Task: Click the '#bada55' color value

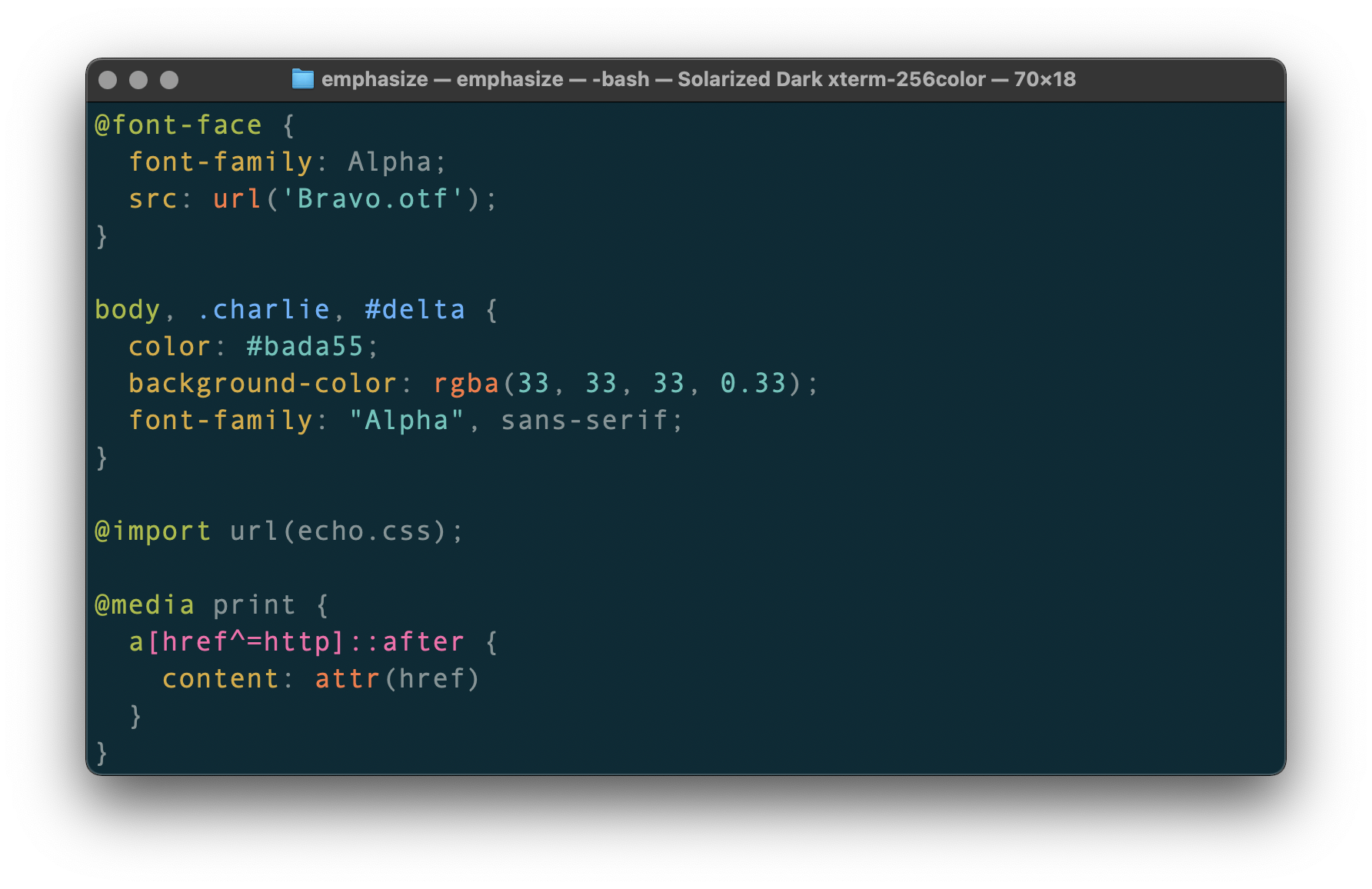Action: point(305,346)
